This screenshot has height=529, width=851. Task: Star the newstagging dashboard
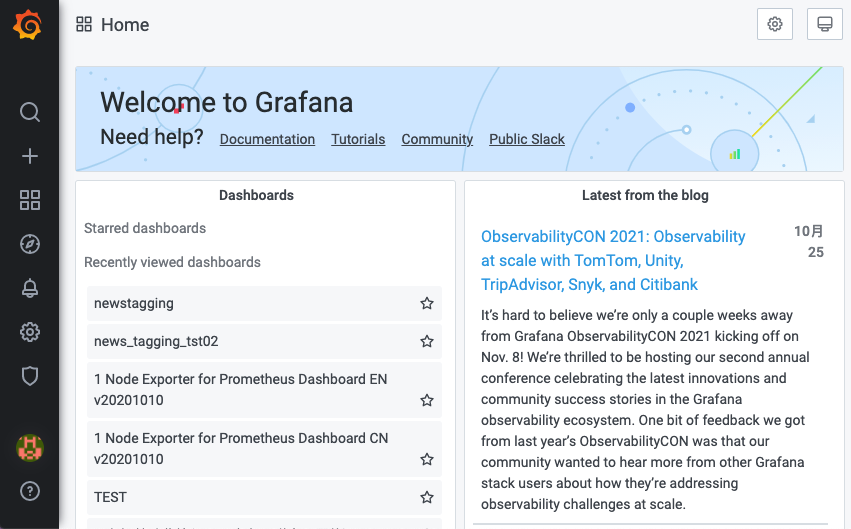point(427,303)
